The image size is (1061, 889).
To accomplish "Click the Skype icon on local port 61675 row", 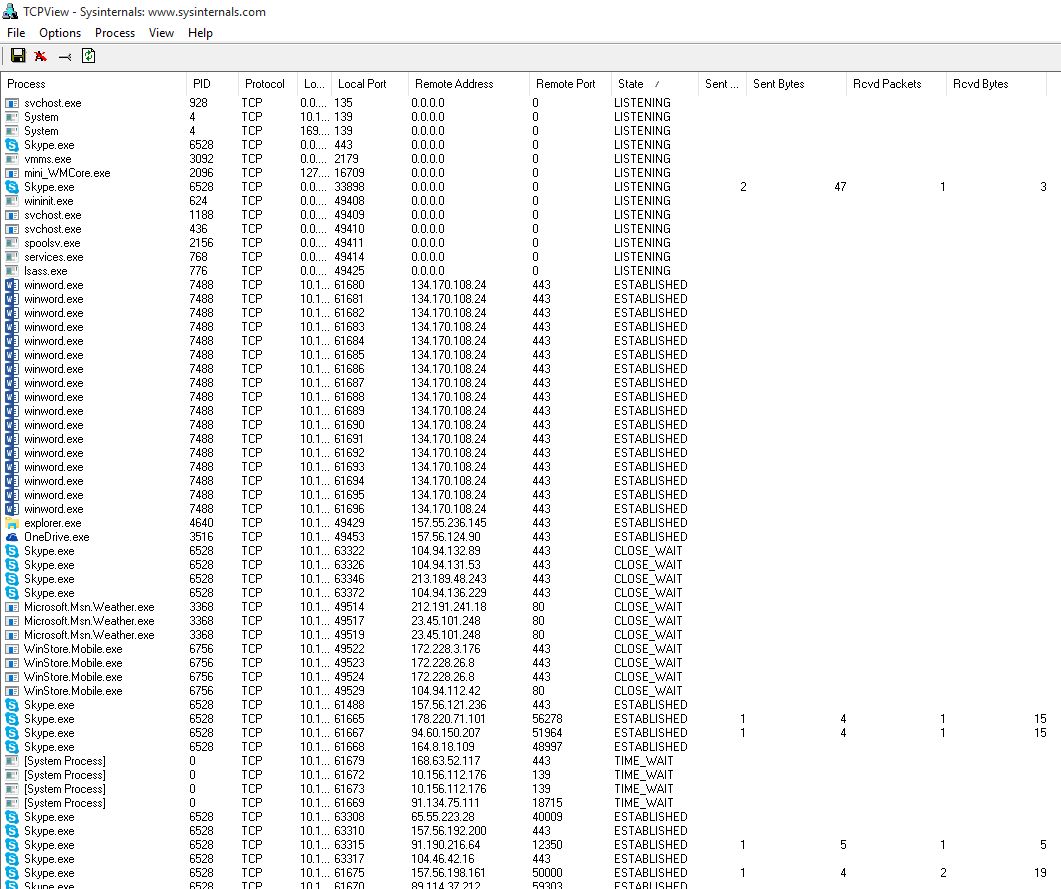I will (x=12, y=873).
